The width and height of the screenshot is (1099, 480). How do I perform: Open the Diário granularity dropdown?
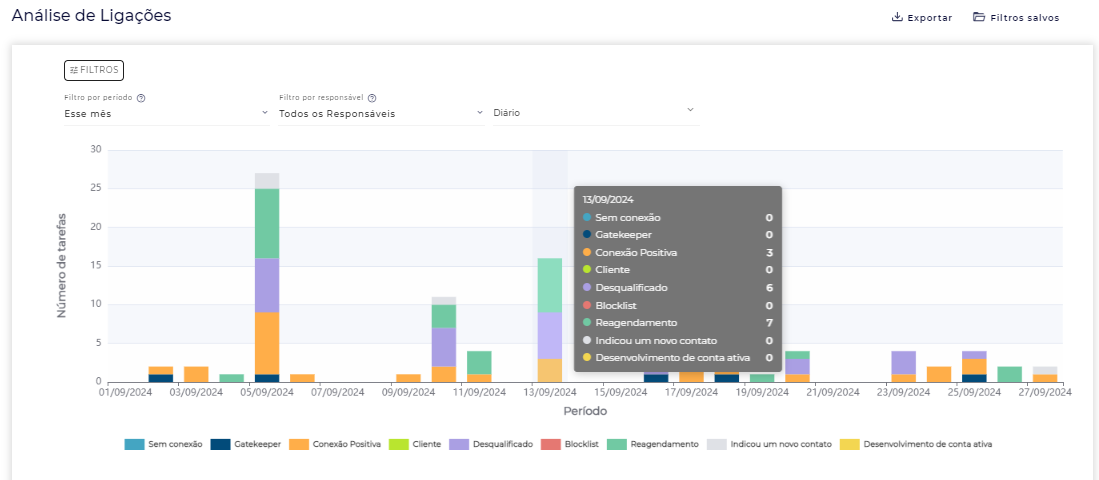(592, 113)
